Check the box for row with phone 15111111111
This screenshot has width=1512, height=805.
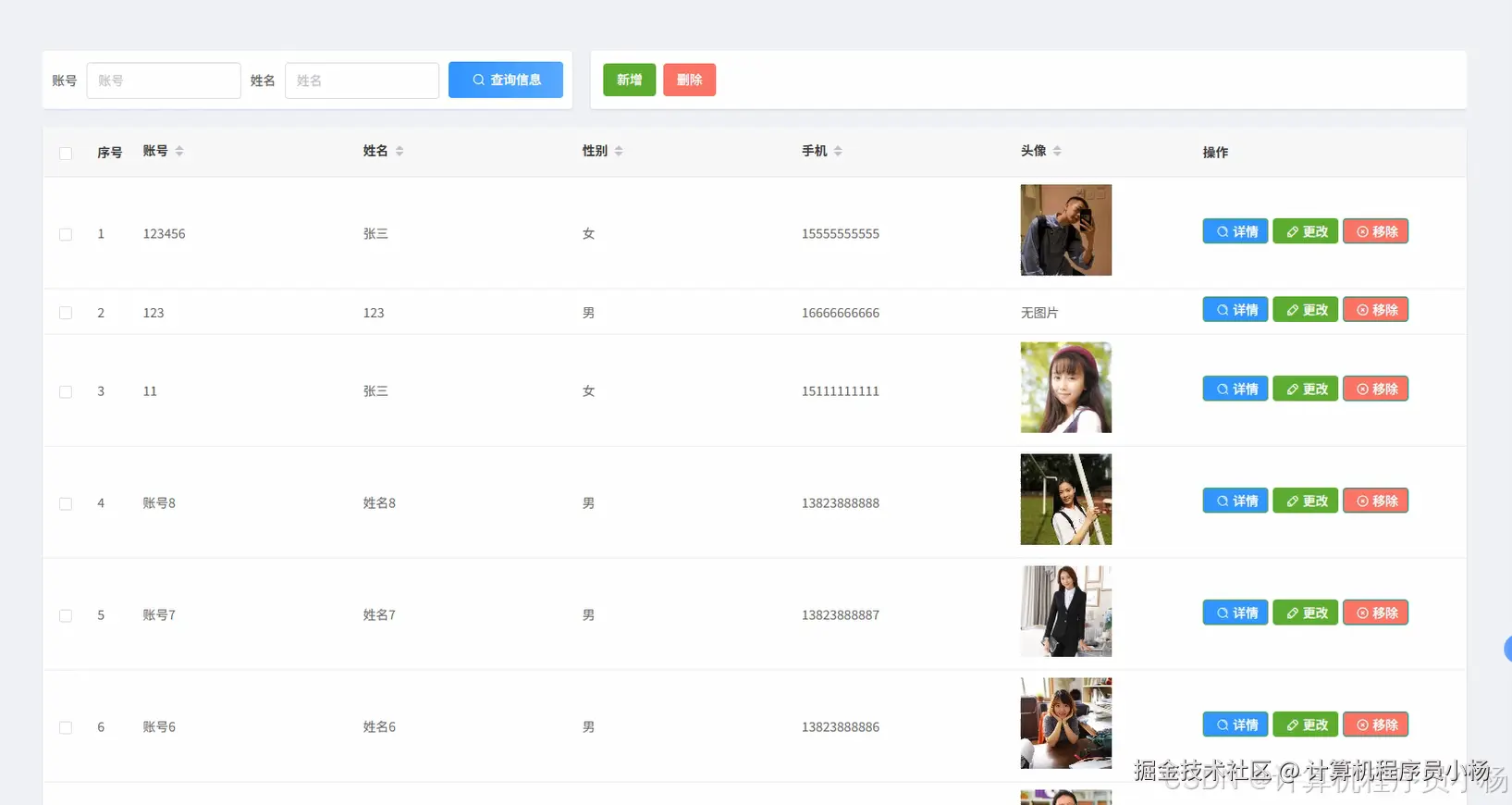(x=66, y=391)
